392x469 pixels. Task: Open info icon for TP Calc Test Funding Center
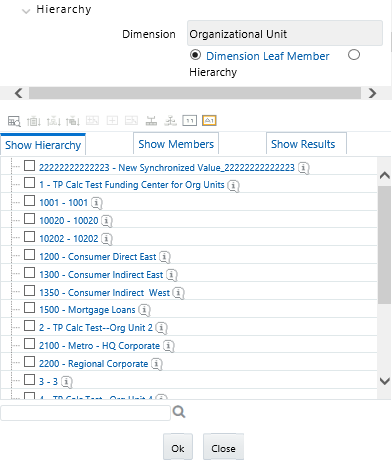233,186
